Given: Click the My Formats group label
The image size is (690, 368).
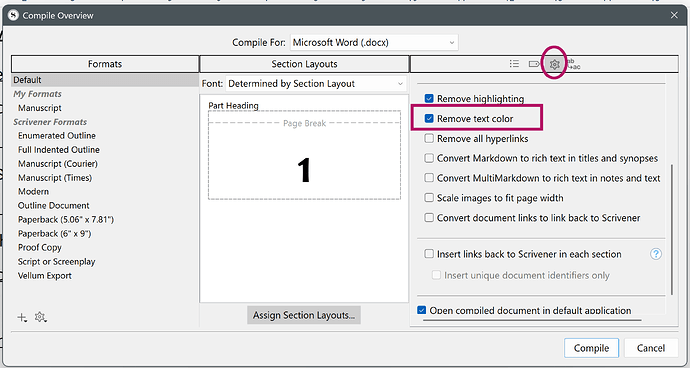Looking at the screenshot, I should 37,94.
